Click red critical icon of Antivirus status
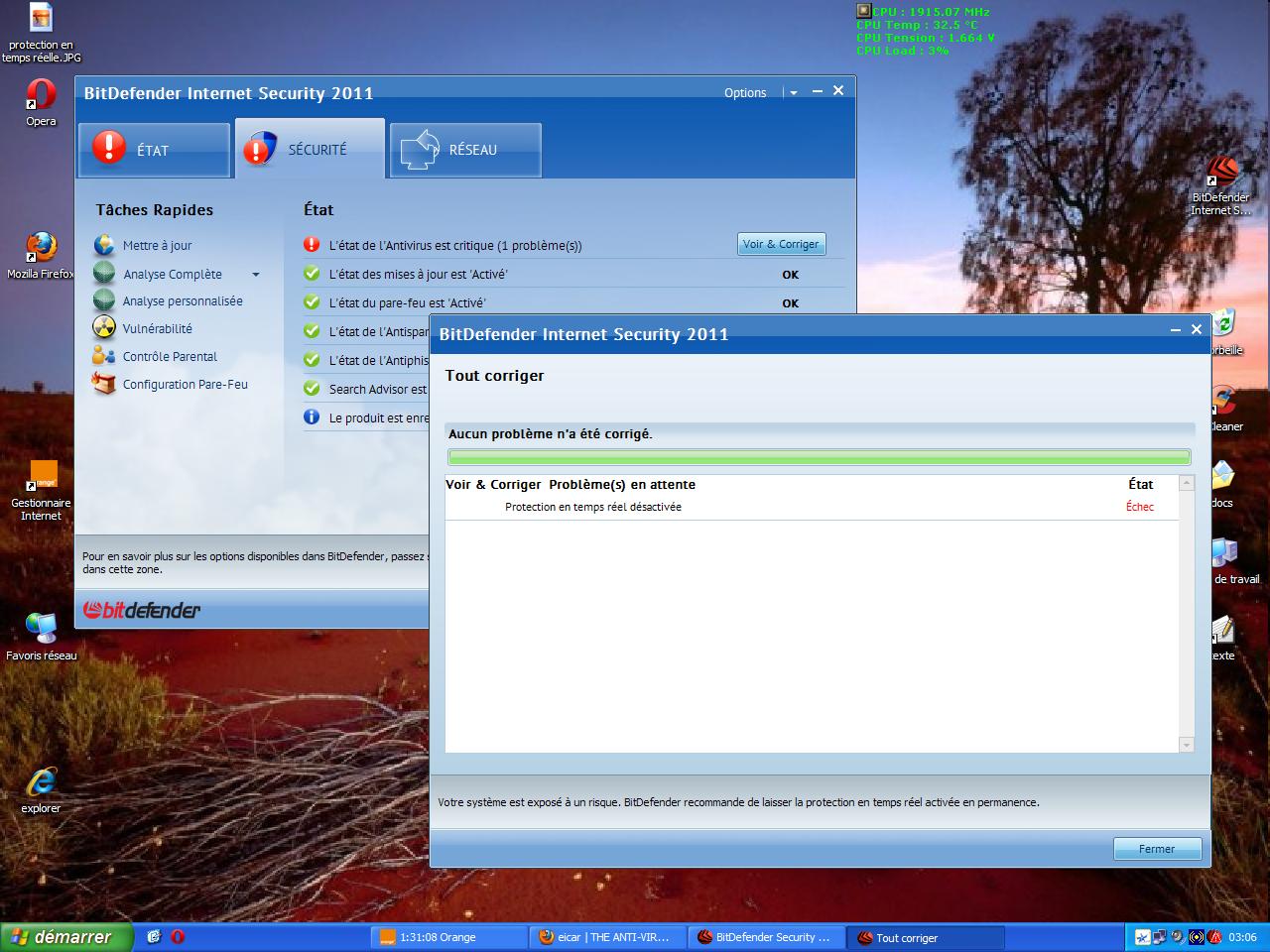 point(312,244)
